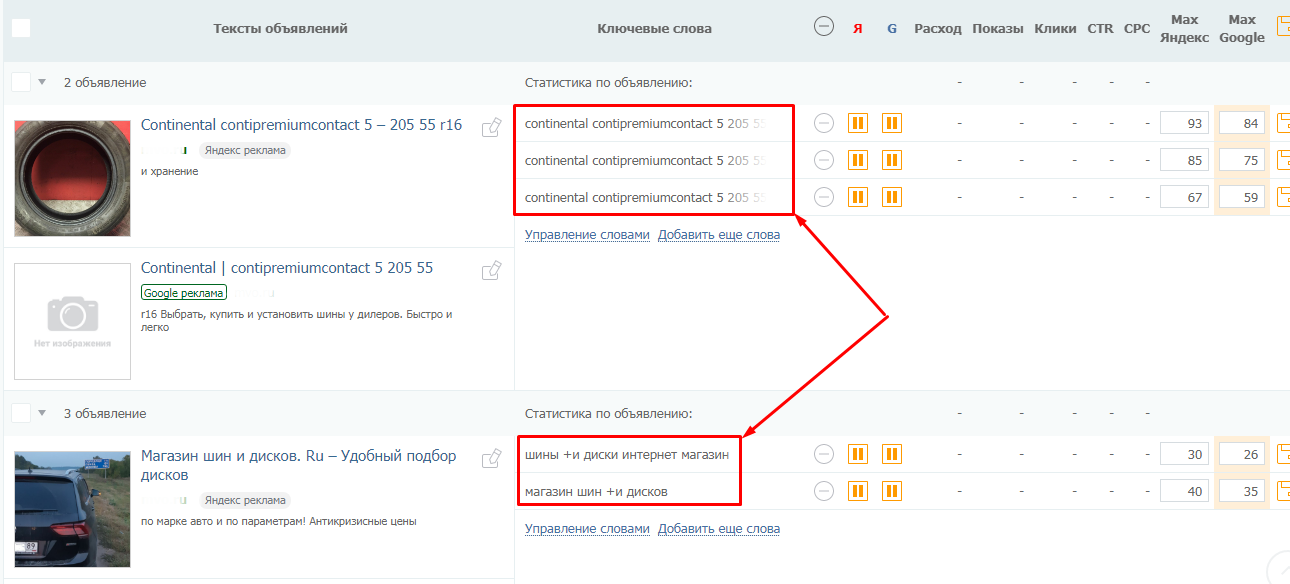Open "Управление словами" under the 2 объявление group
The width and height of the screenshot is (1290, 584).
(x=587, y=235)
